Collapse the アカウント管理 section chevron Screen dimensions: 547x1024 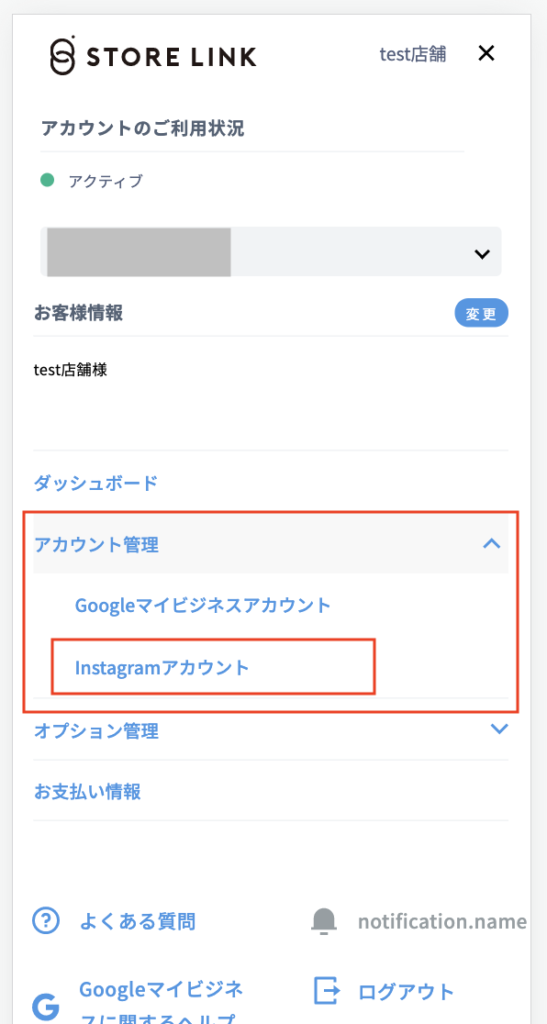pos(491,543)
